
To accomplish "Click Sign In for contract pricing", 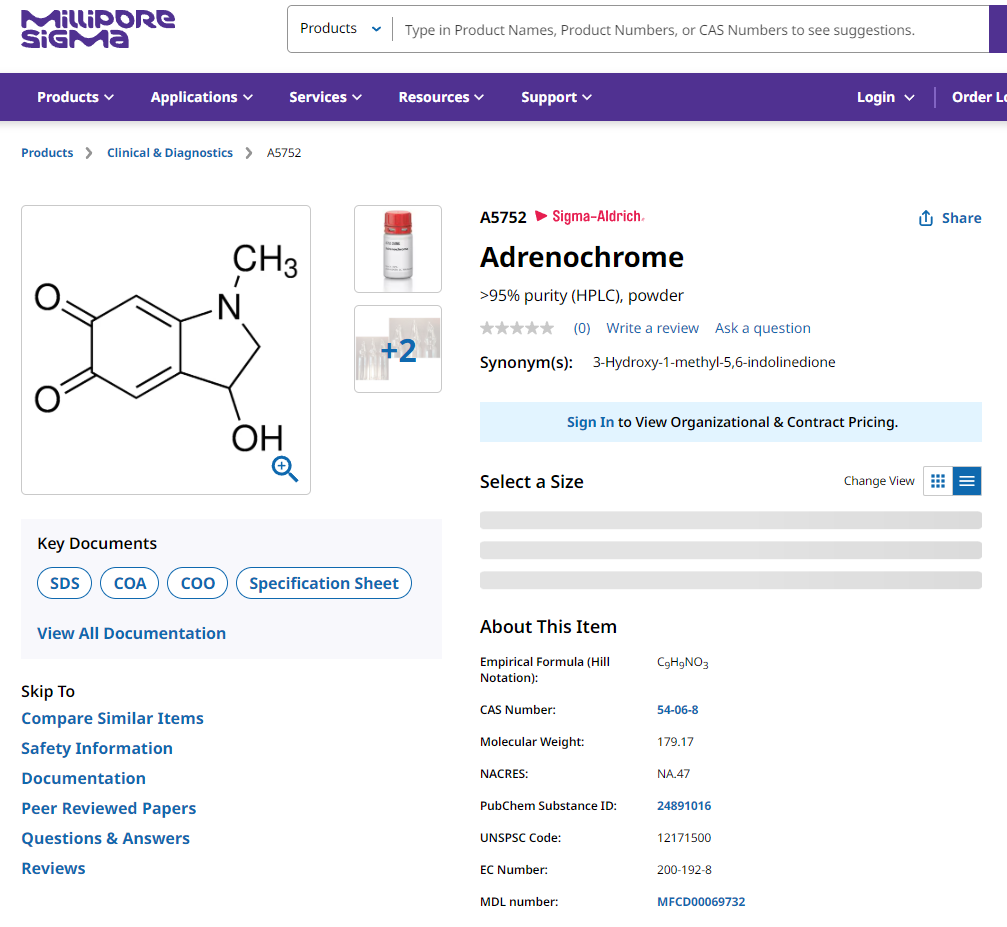I will pyautogui.click(x=590, y=422).
